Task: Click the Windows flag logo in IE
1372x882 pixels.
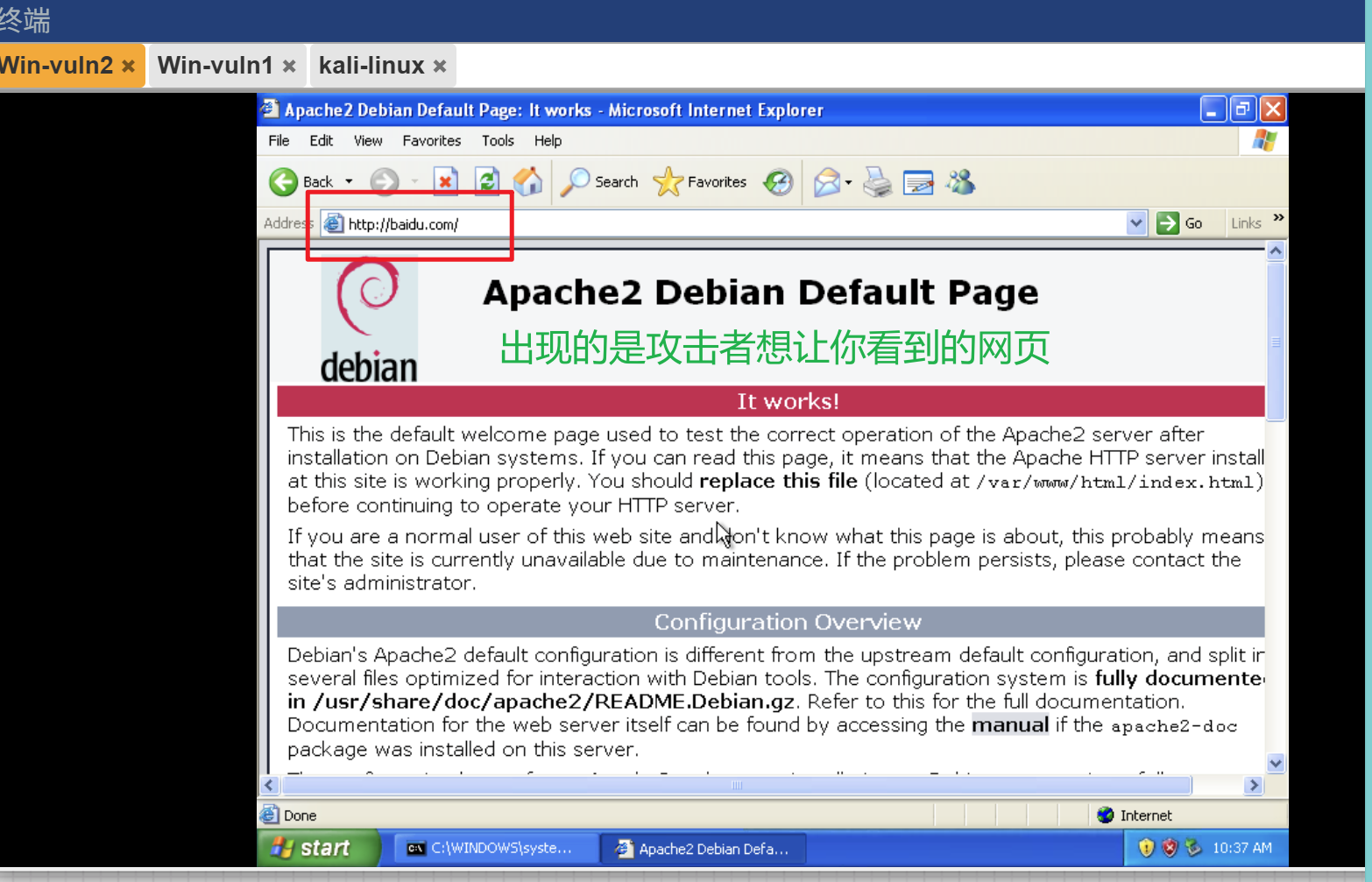Action: coord(1263,140)
